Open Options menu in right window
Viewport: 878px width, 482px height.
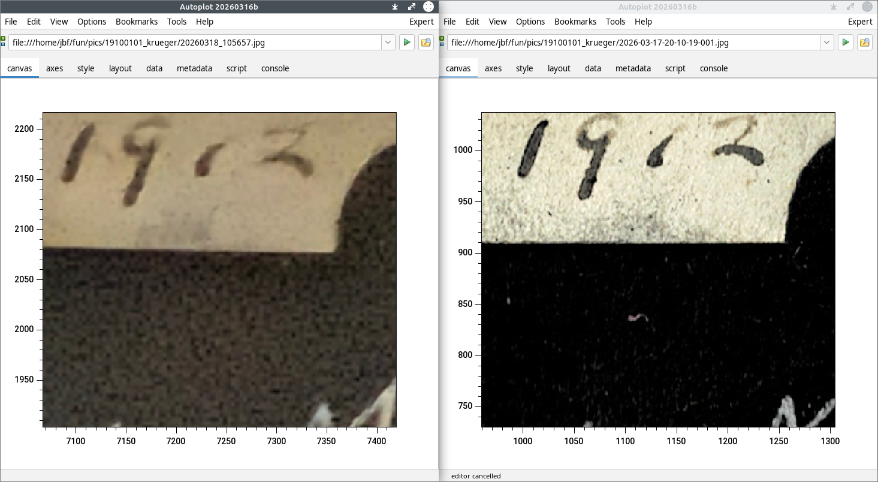point(530,21)
